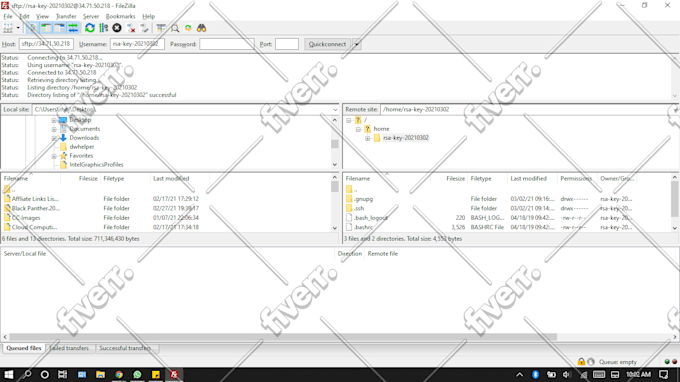Toggle the transfer queue display
Image resolution: width=680 pixels, height=382 pixels.
[73, 28]
